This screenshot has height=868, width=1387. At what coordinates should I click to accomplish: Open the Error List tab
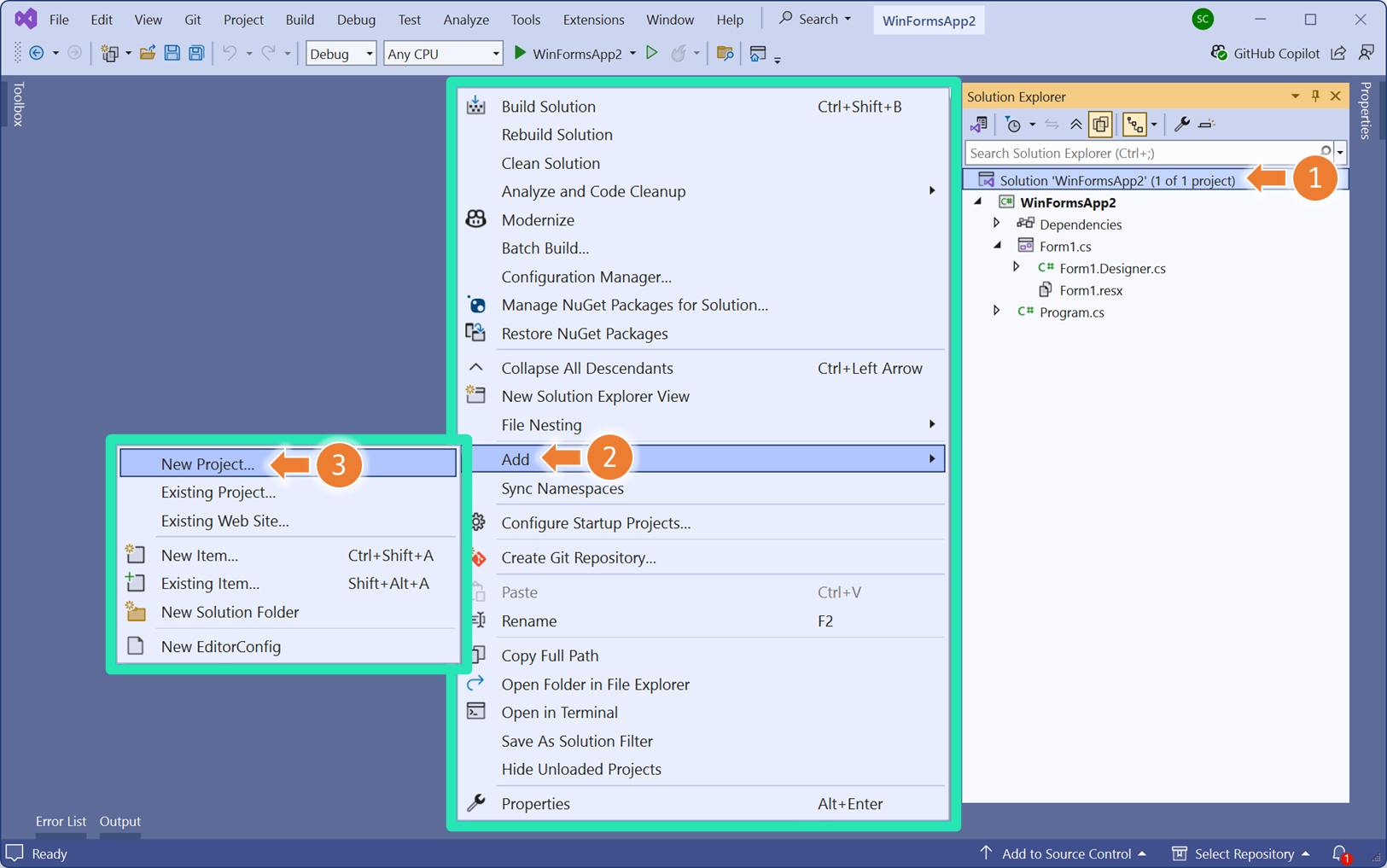pyautogui.click(x=61, y=821)
